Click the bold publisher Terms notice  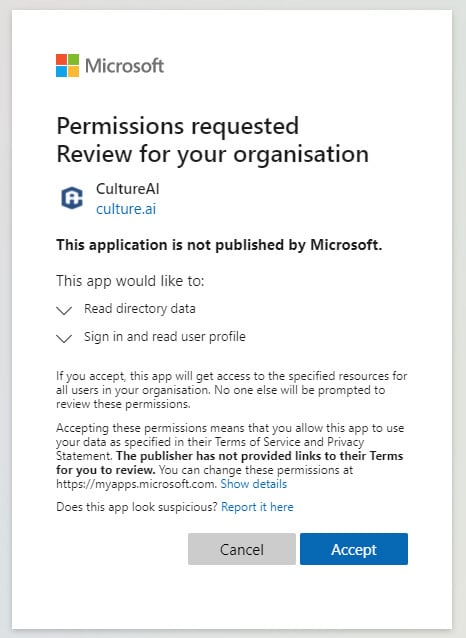230,463
